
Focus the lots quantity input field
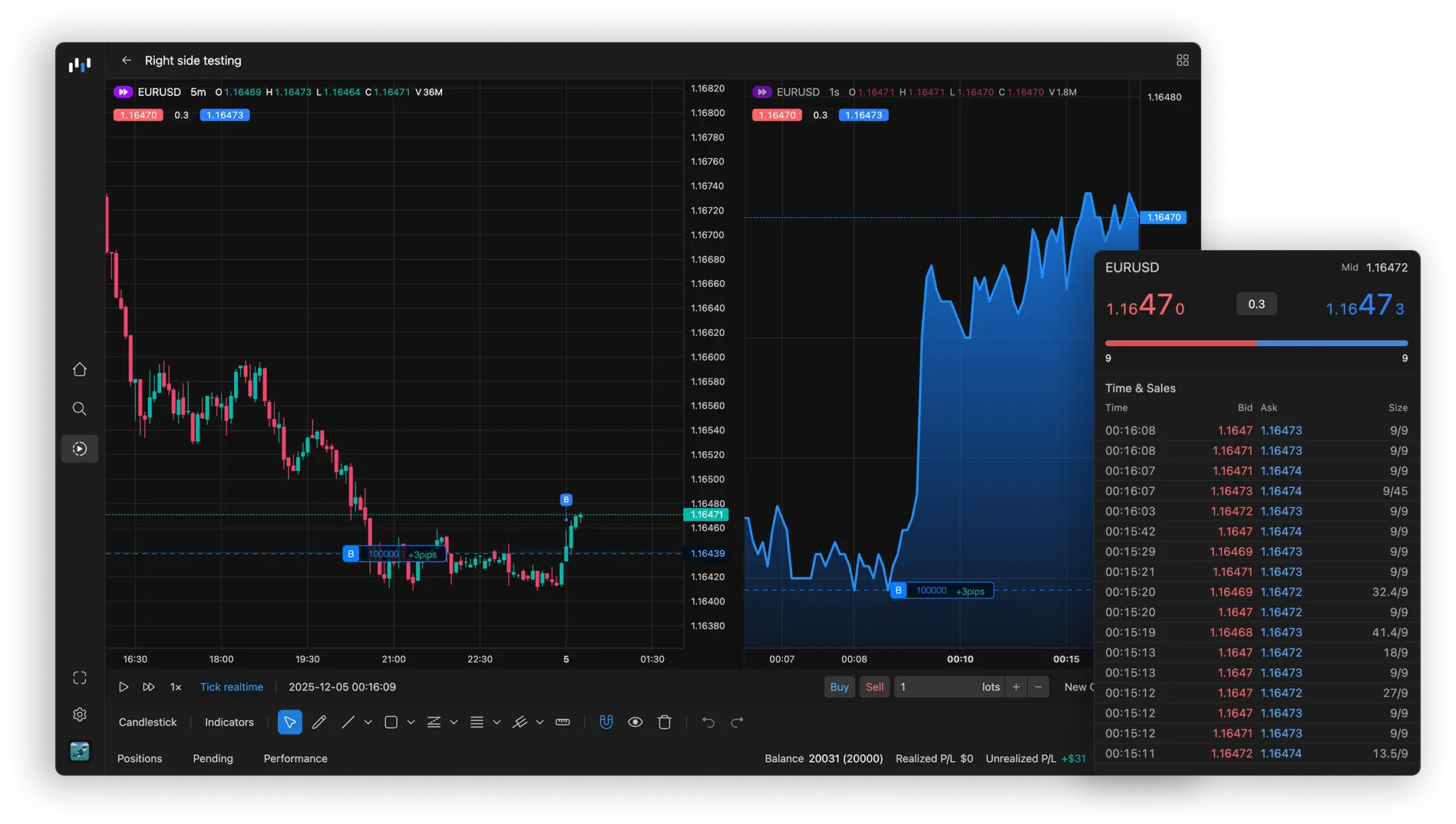click(x=949, y=687)
